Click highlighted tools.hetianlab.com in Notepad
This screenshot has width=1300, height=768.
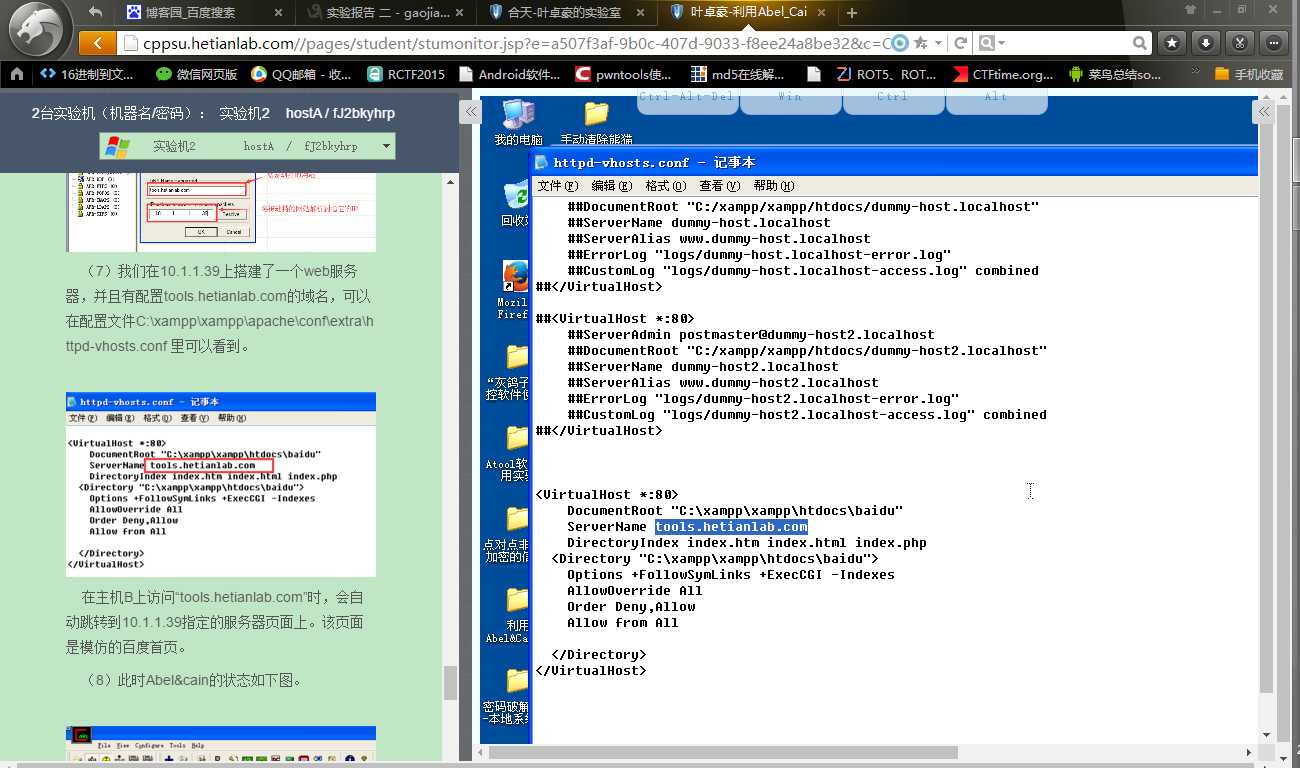(x=731, y=527)
